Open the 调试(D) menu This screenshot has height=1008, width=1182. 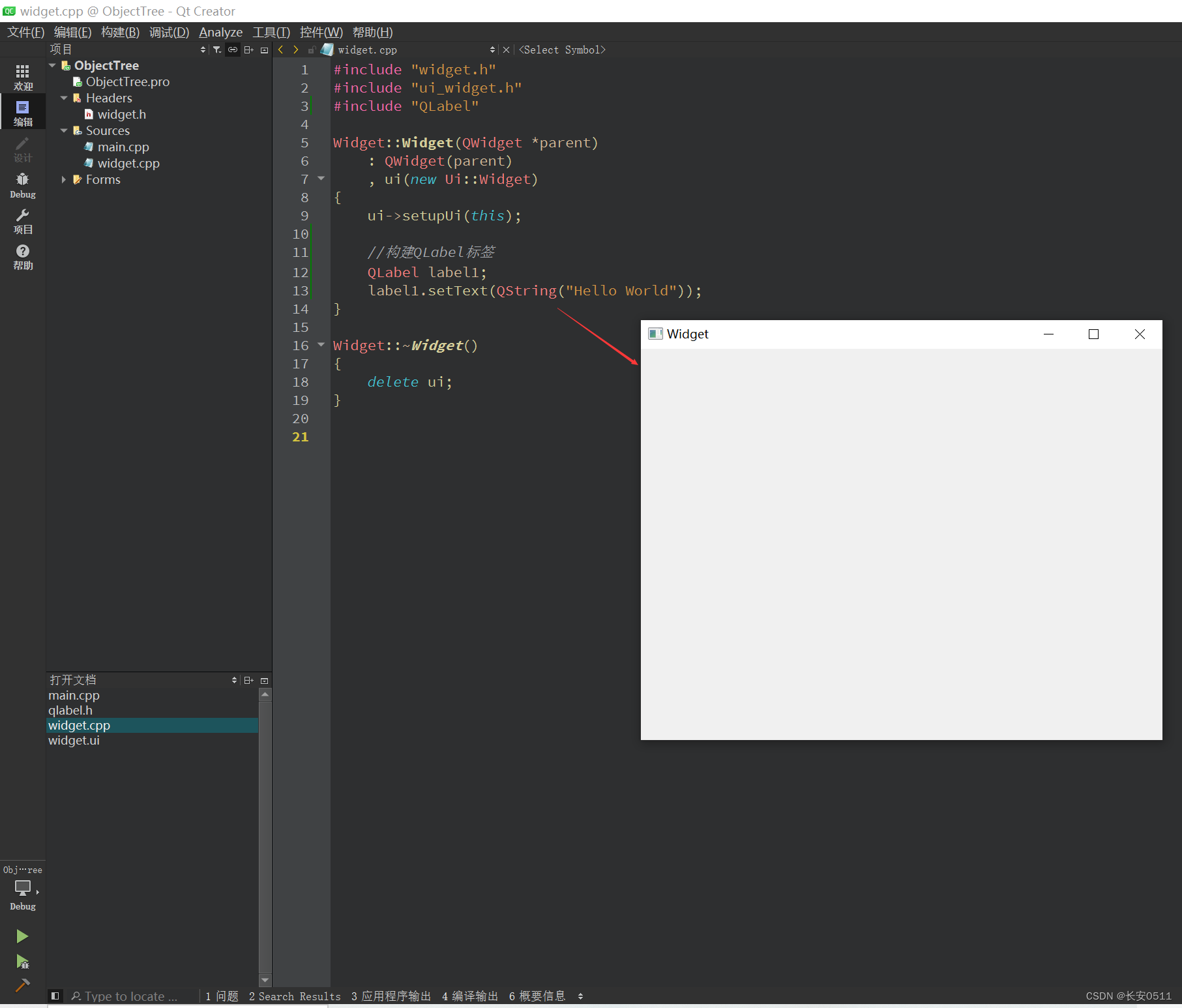coord(170,32)
